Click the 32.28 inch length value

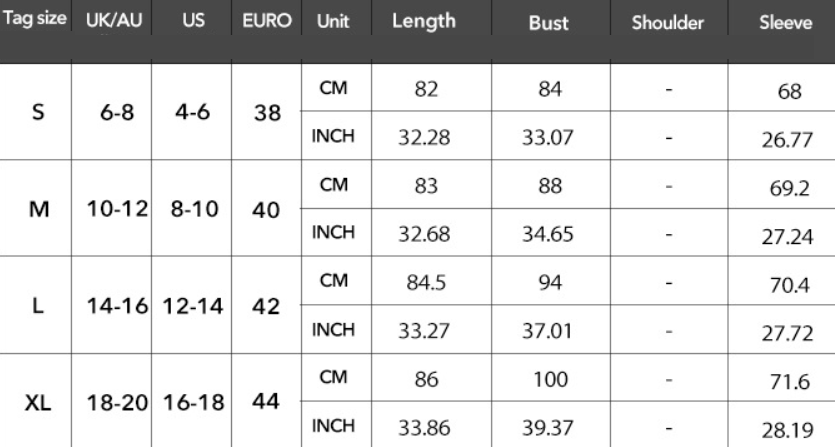[423, 137]
